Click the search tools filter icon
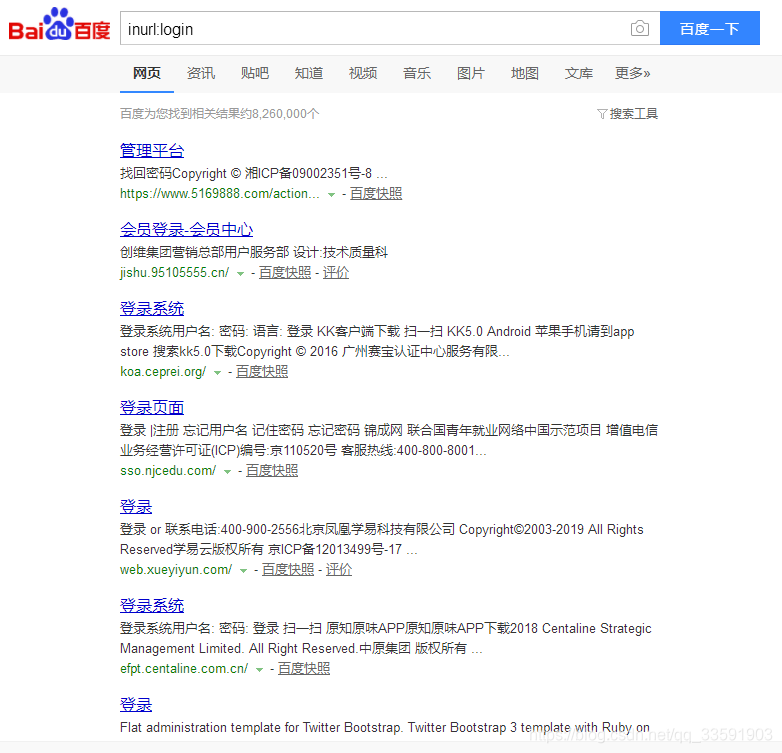Viewport: 782px width, 753px height. (602, 114)
